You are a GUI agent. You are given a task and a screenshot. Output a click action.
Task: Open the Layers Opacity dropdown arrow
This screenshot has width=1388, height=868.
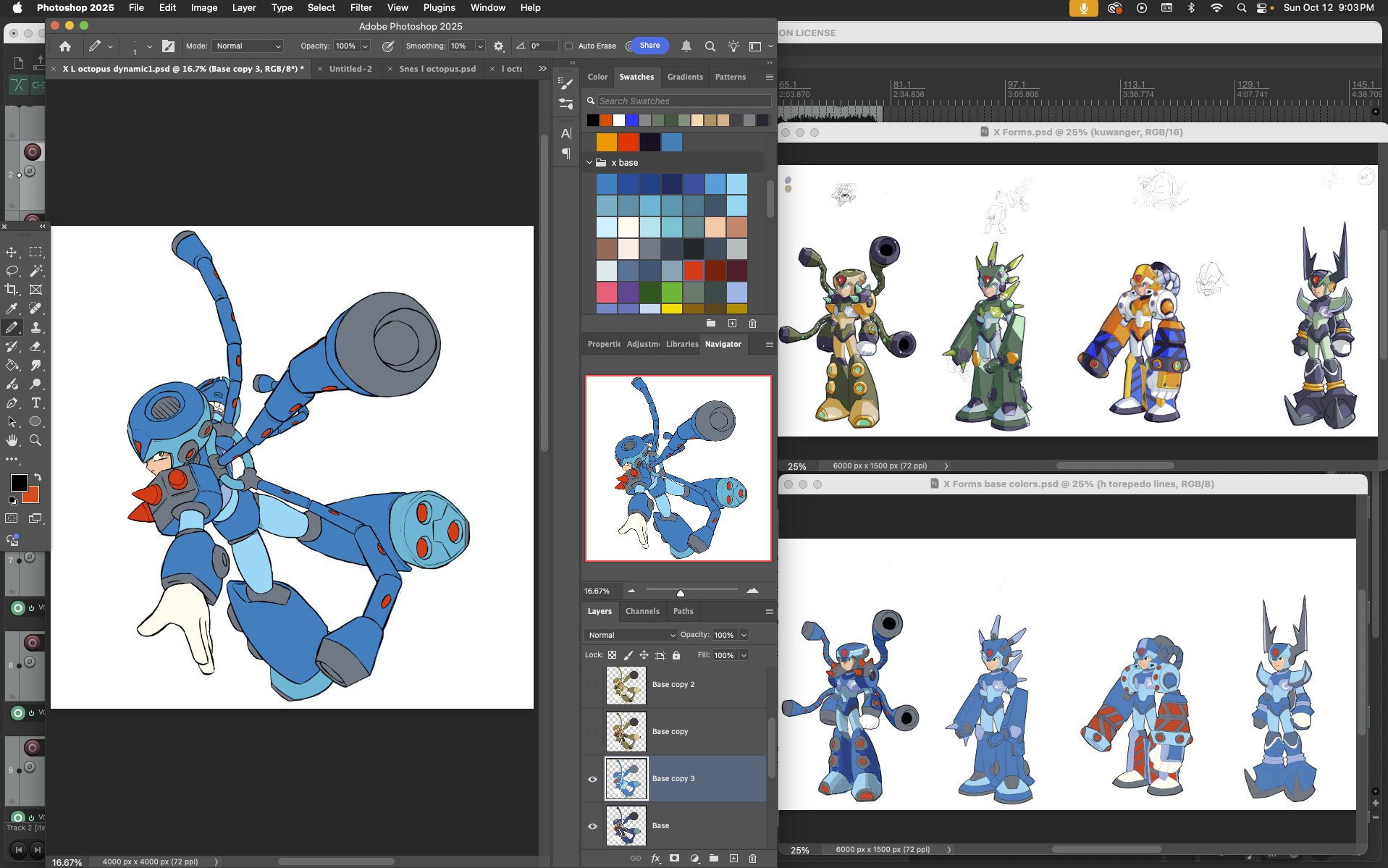(x=744, y=635)
